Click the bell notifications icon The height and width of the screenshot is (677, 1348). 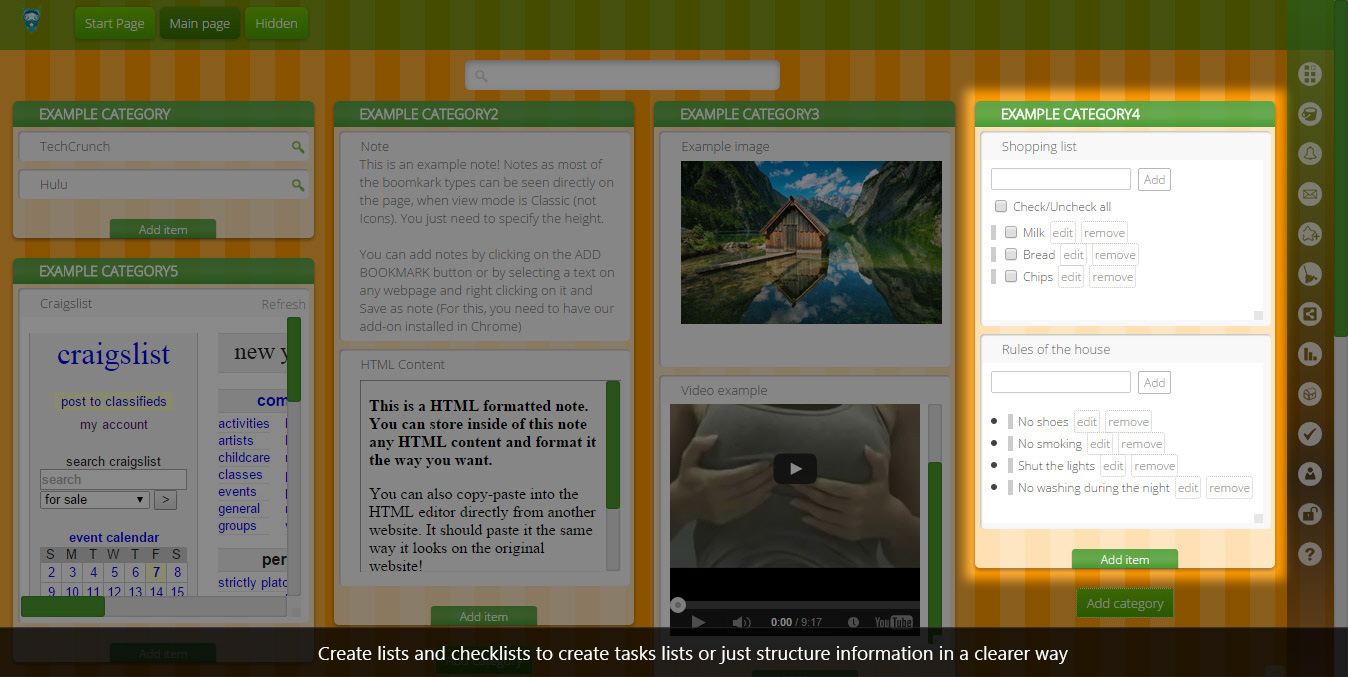point(1309,154)
